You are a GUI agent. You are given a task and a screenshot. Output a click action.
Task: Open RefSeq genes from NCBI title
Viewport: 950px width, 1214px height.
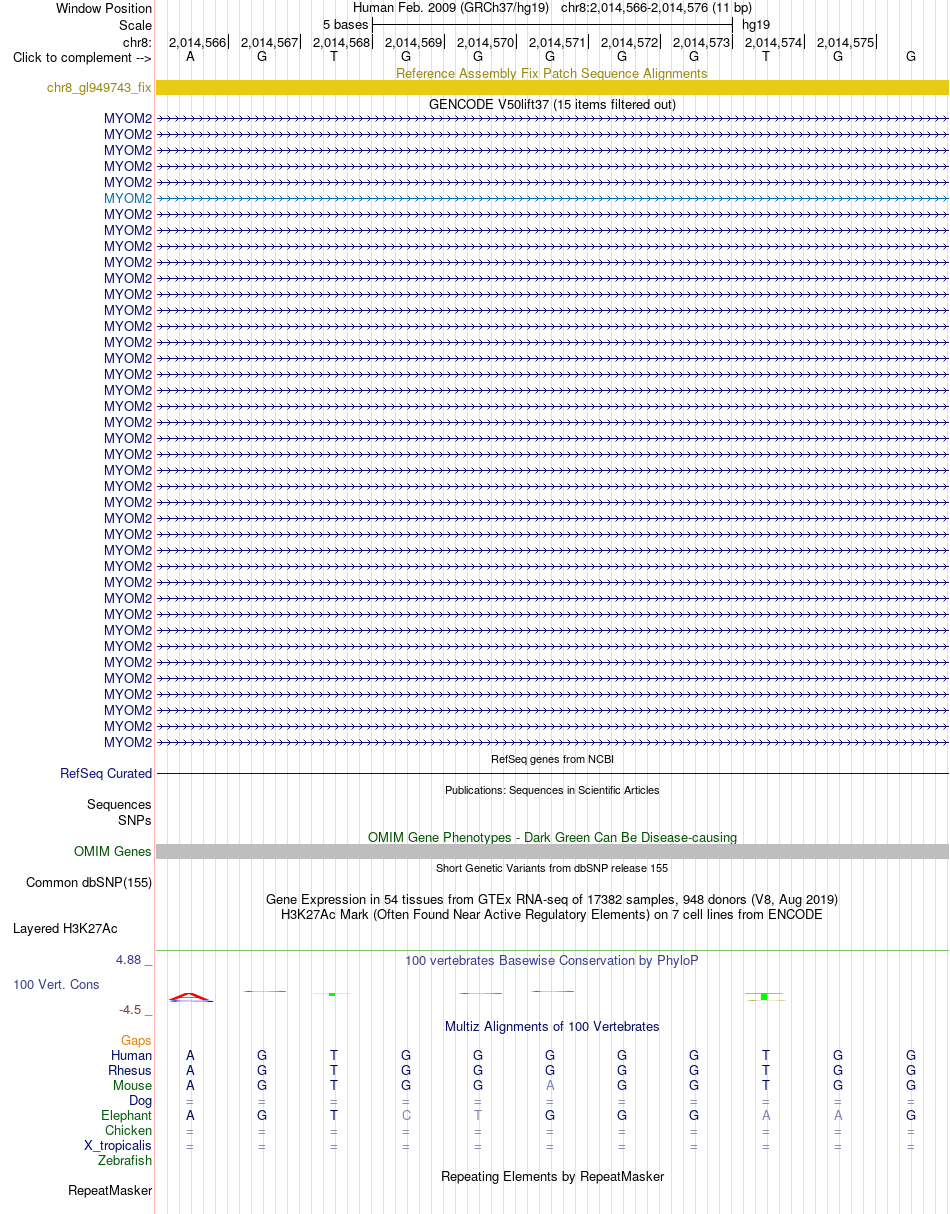(552, 759)
